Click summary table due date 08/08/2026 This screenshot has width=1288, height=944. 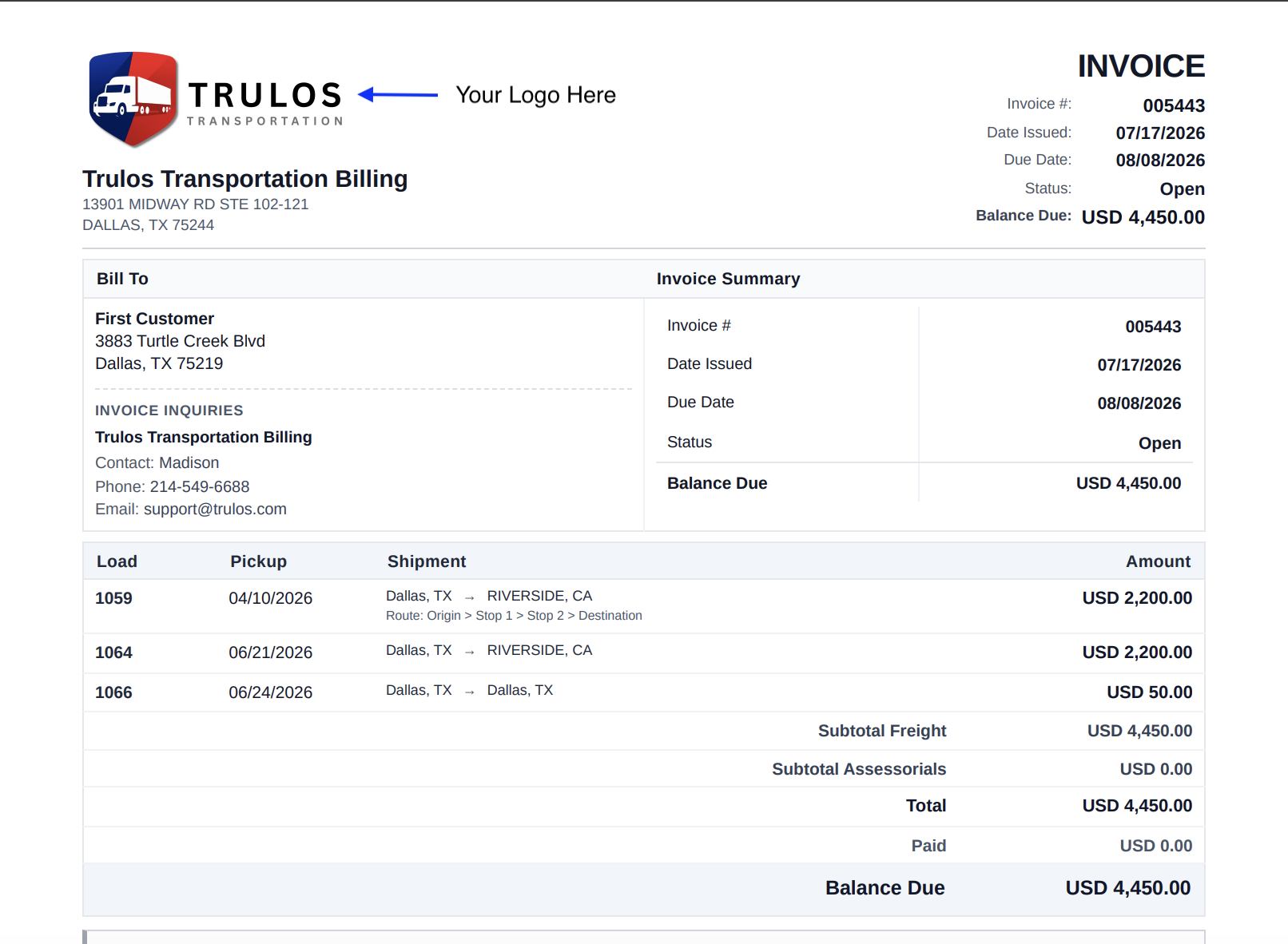tap(1139, 403)
